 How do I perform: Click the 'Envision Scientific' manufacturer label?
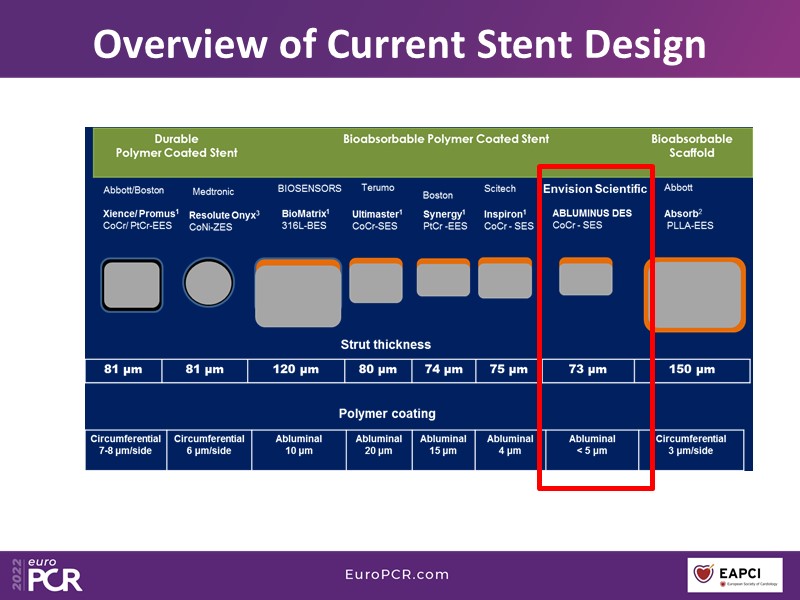[x=594, y=189]
